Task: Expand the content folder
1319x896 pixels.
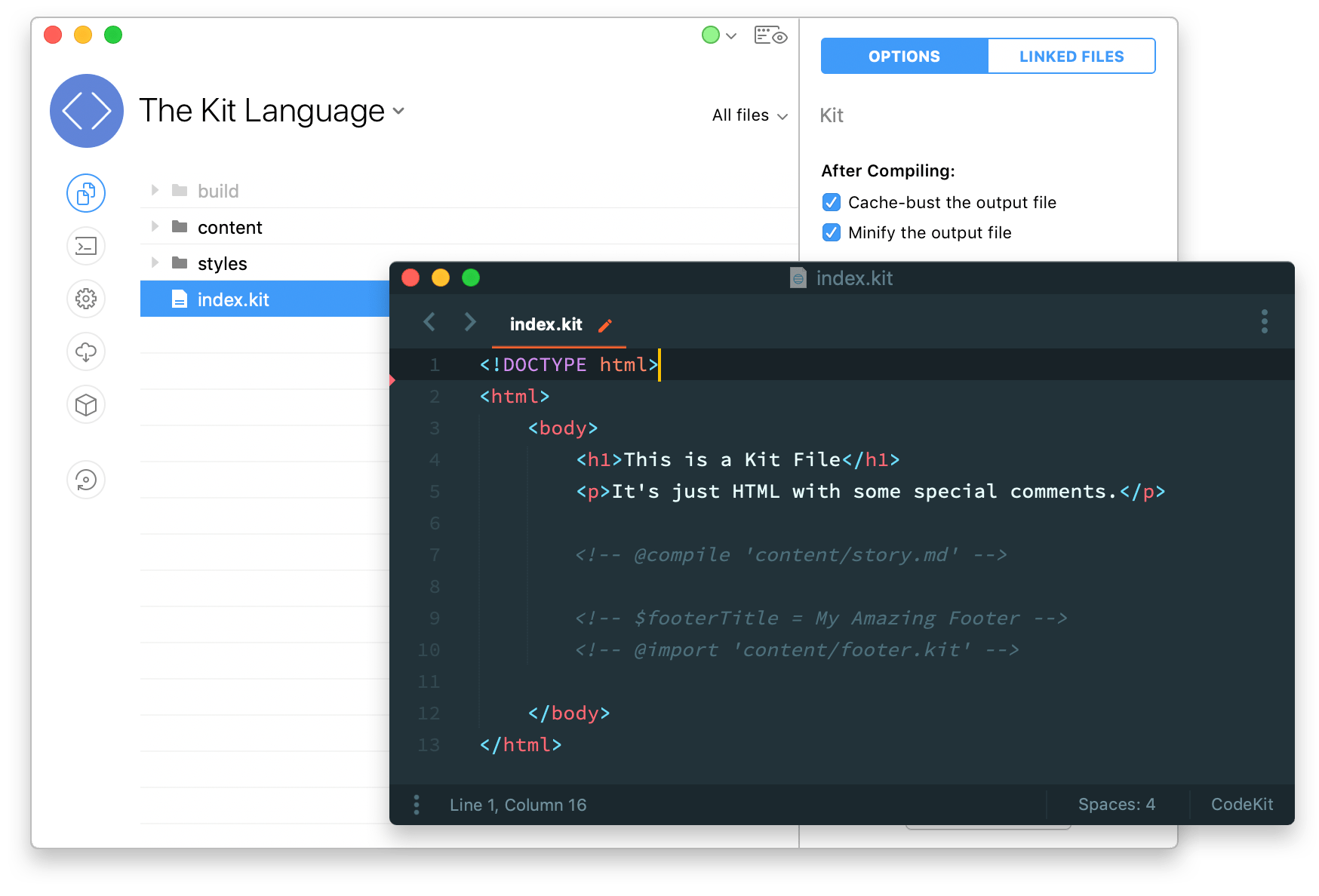Action: (155, 226)
